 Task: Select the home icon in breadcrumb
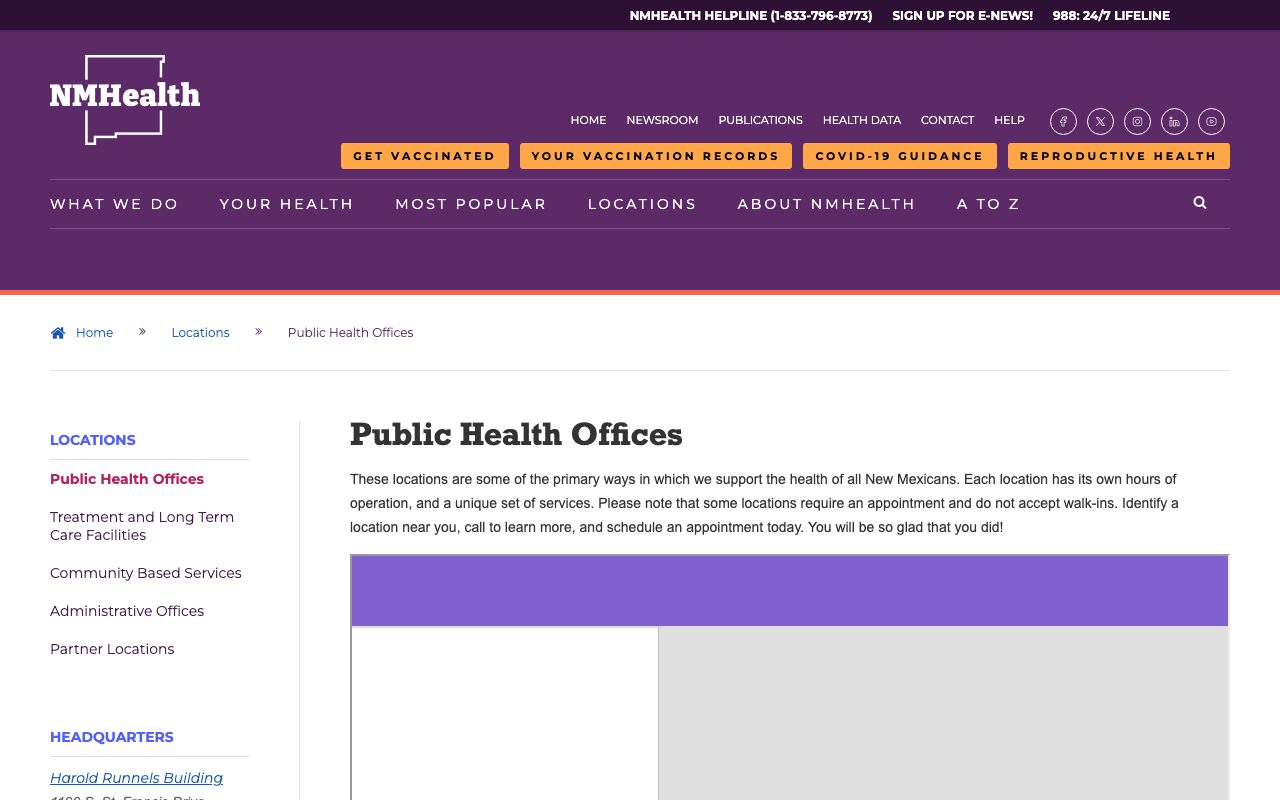[58, 332]
